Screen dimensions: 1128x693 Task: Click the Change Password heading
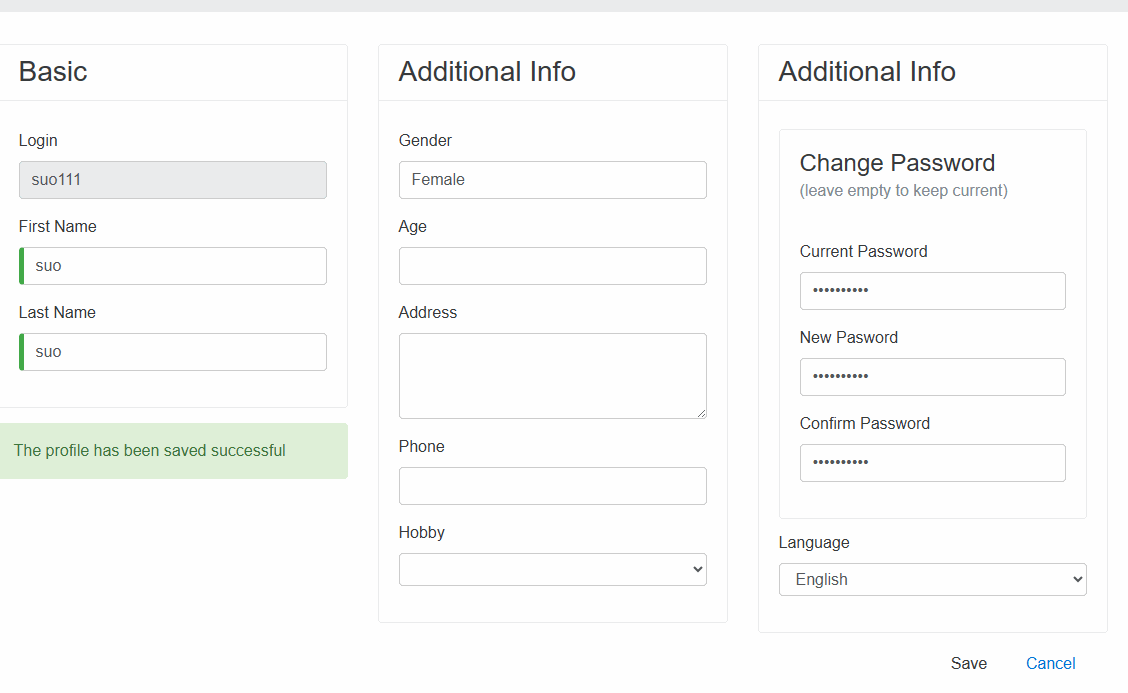coord(897,163)
